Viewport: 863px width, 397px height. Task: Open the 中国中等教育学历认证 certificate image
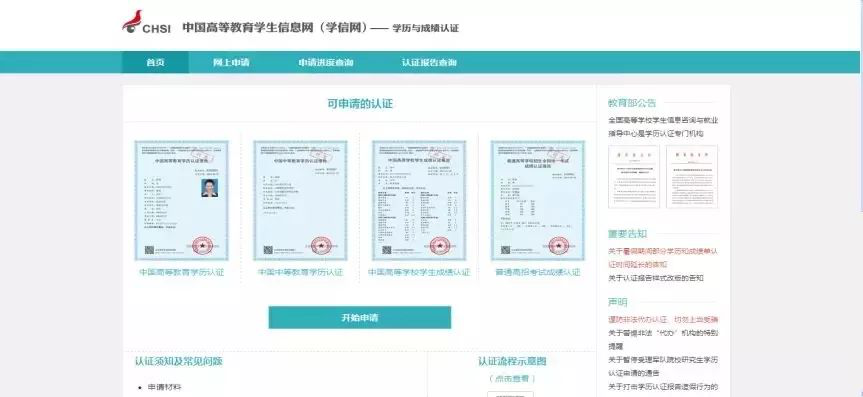click(x=301, y=200)
